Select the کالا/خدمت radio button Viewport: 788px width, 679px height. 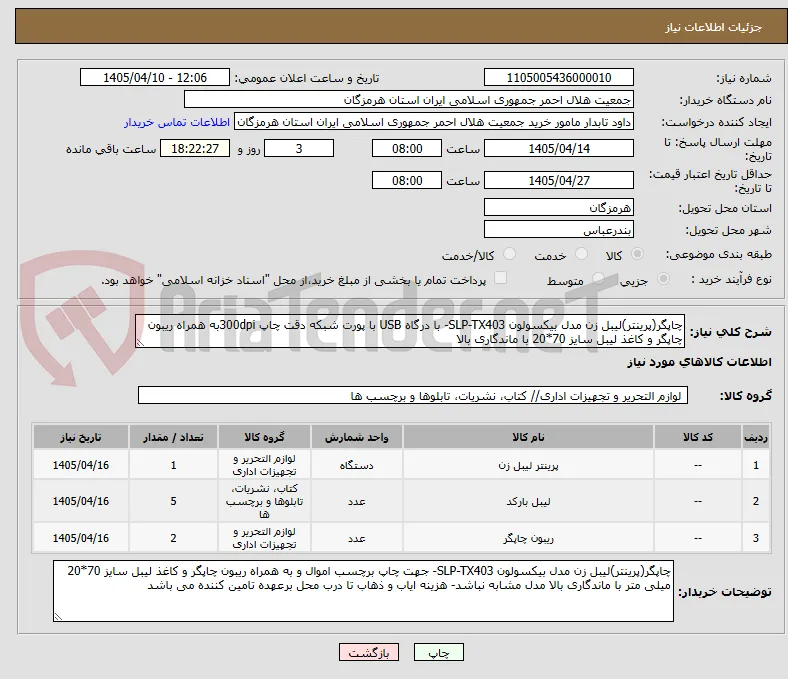tap(510, 254)
